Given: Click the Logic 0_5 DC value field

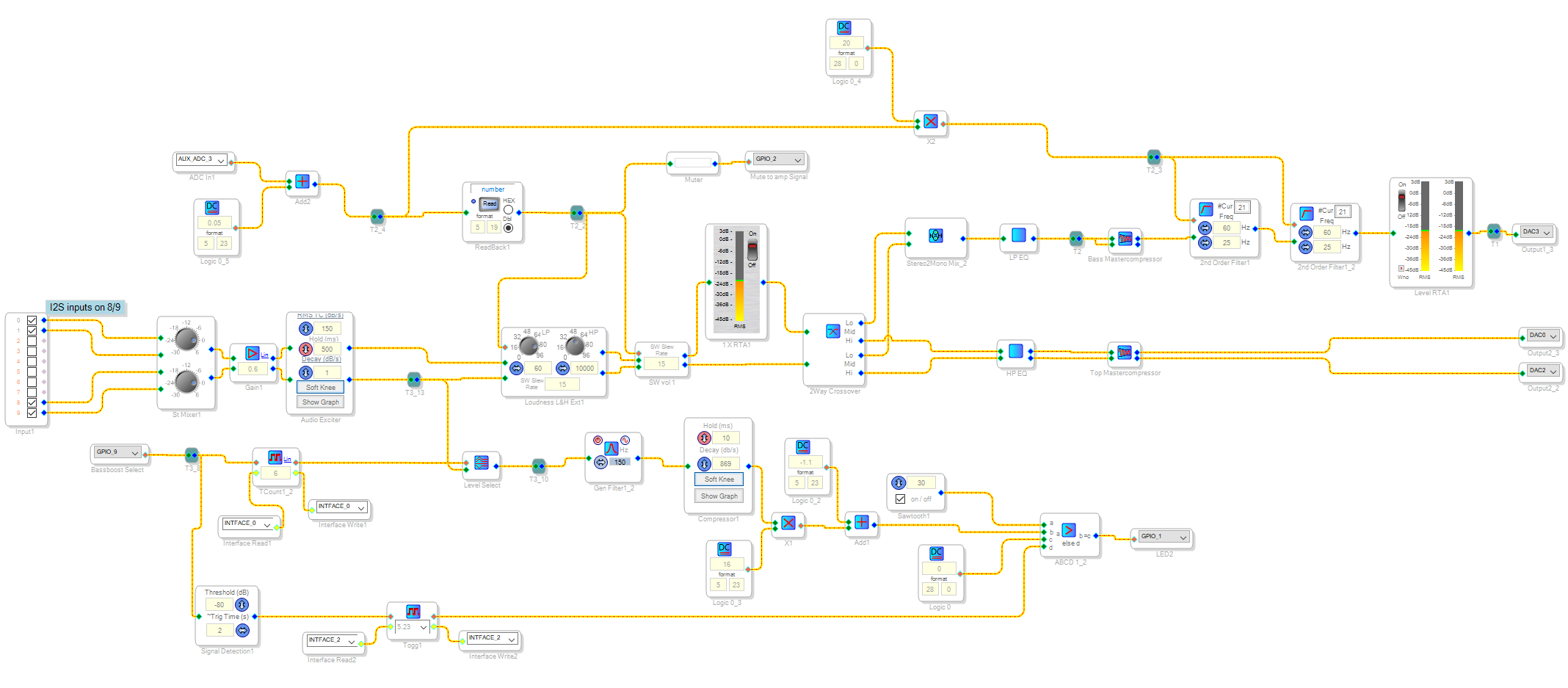Looking at the screenshot, I should click(214, 222).
